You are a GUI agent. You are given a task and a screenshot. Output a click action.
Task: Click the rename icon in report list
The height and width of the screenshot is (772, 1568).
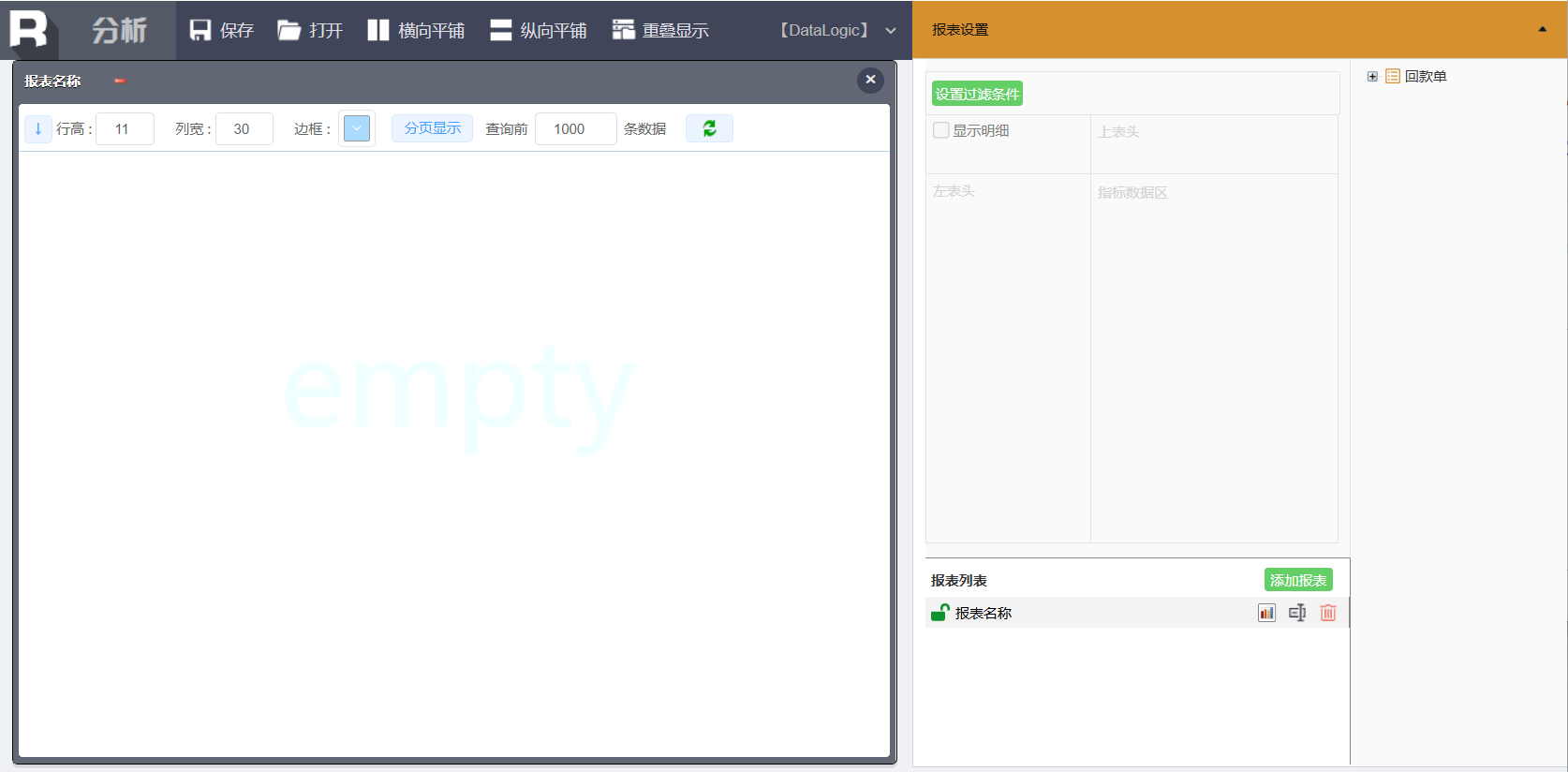pyautogui.click(x=1297, y=613)
